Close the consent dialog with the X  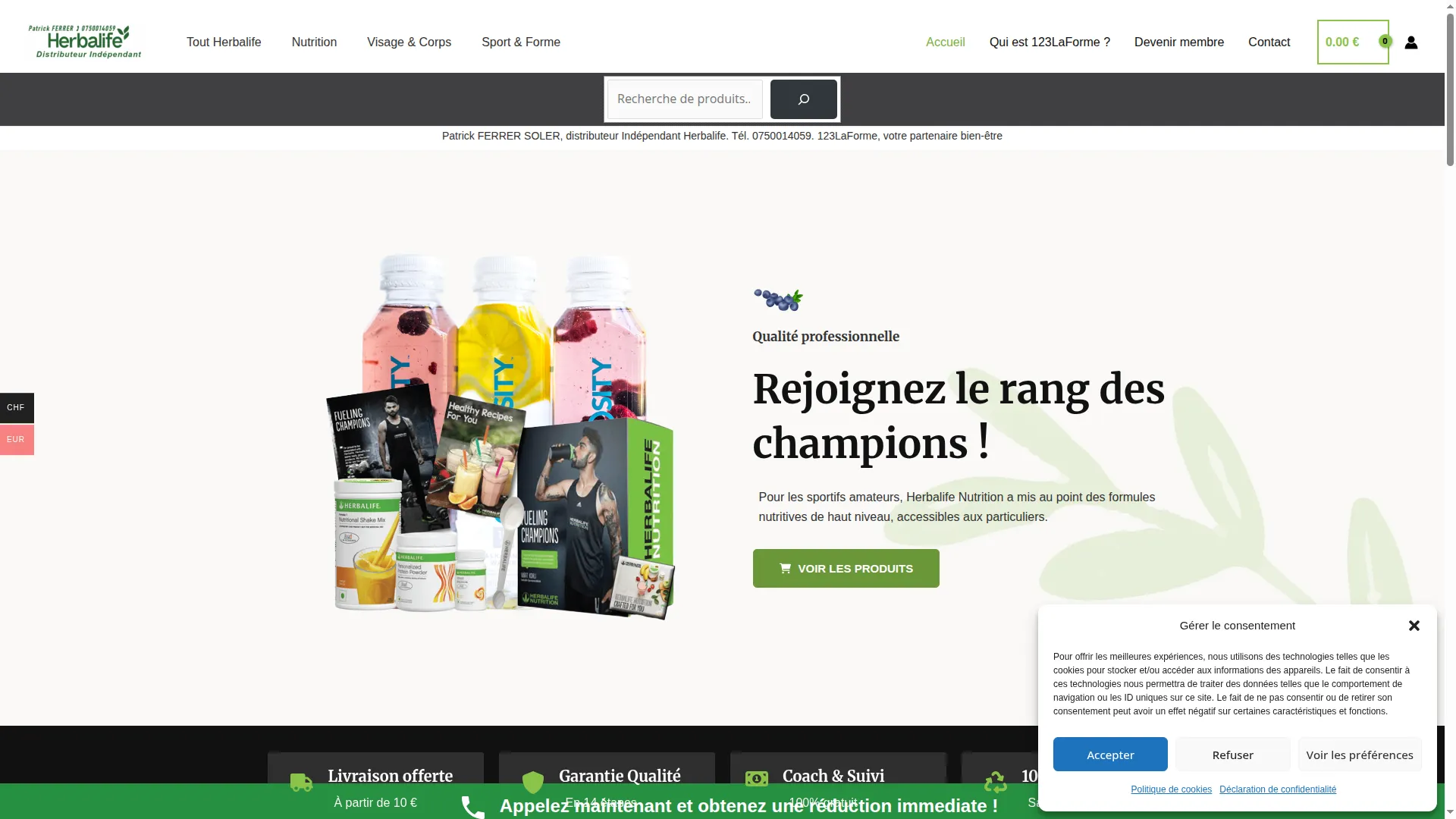tap(1414, 626)
